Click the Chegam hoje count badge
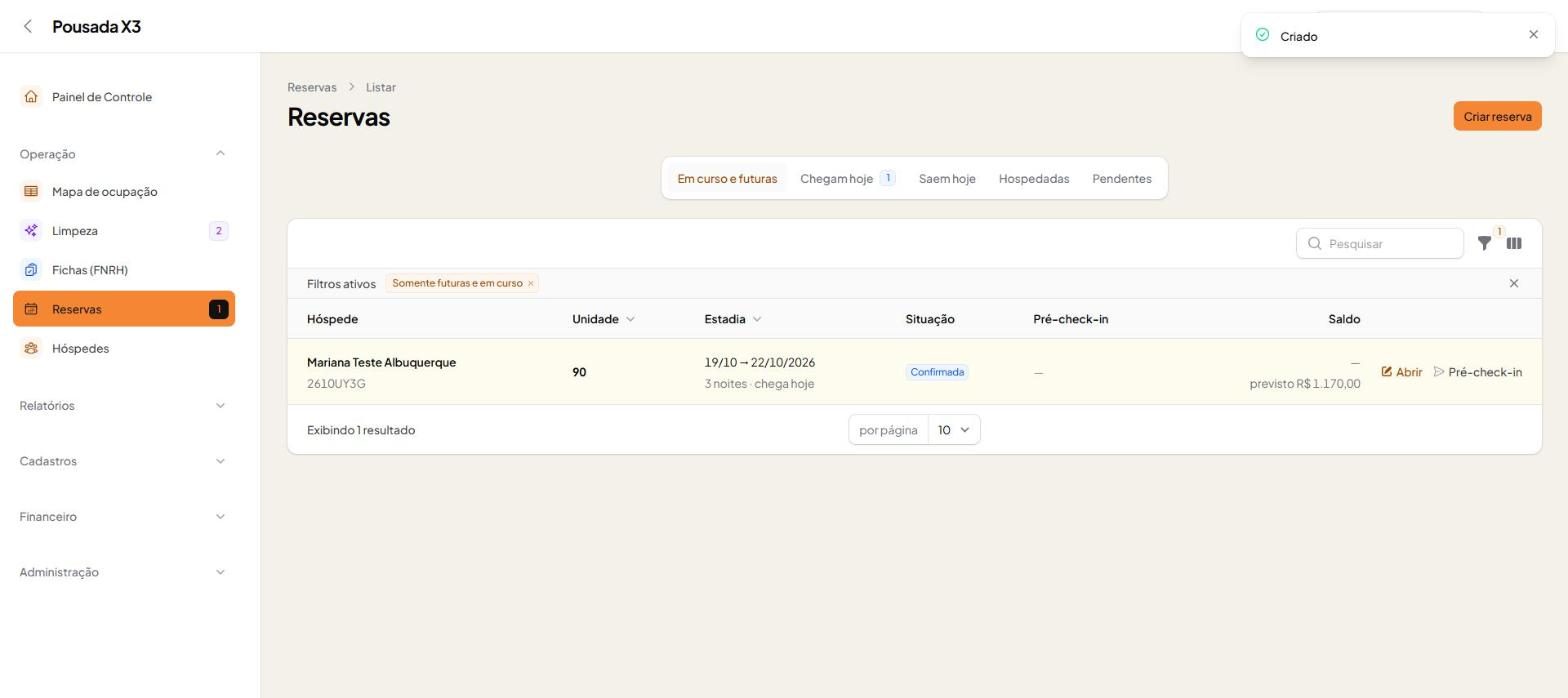The height and width of the screenshot is (698, 1568). (x=887, y=178)
